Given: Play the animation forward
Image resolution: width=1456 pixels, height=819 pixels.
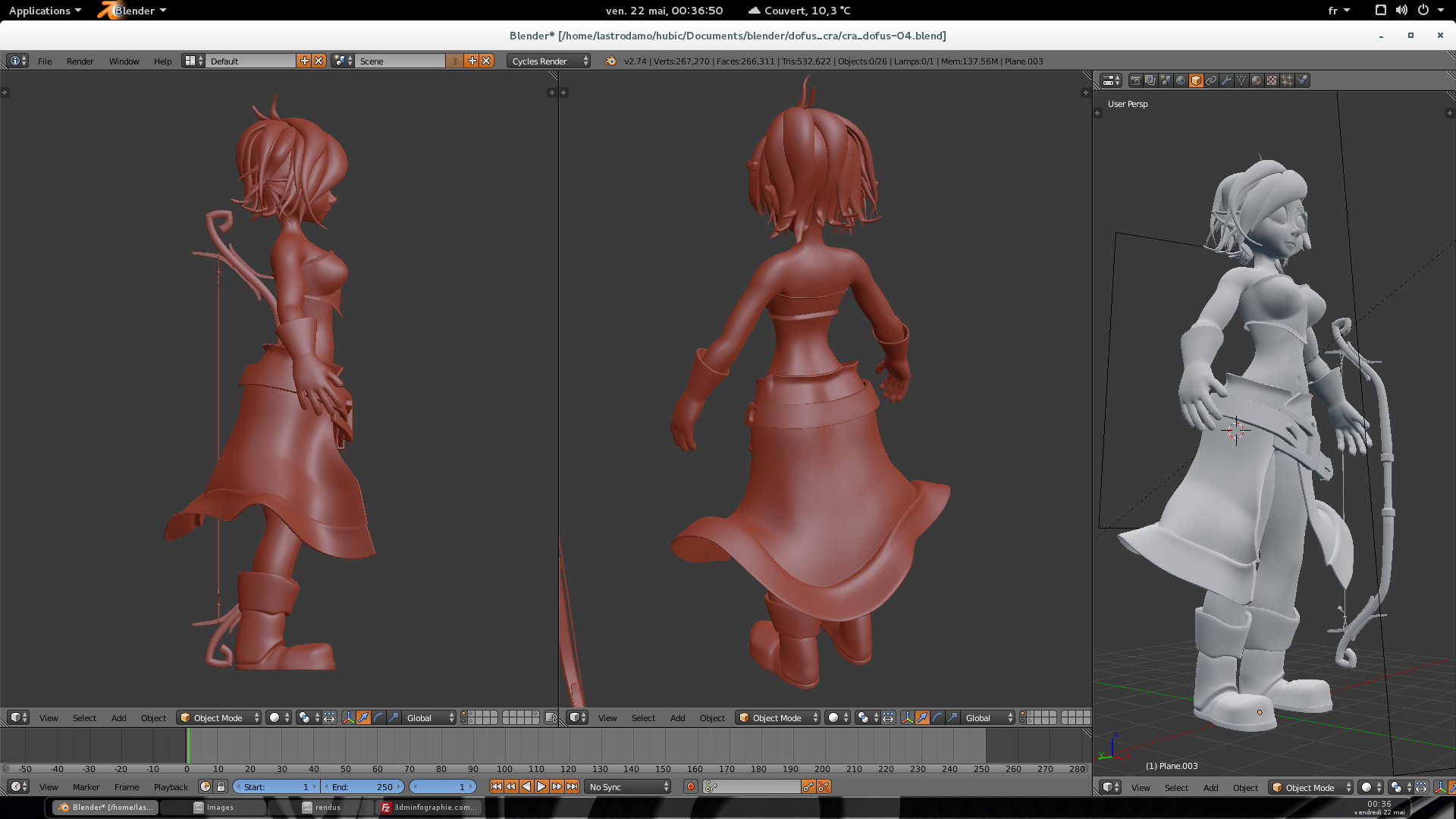Looking at the screenshot, I should (541, 787).
